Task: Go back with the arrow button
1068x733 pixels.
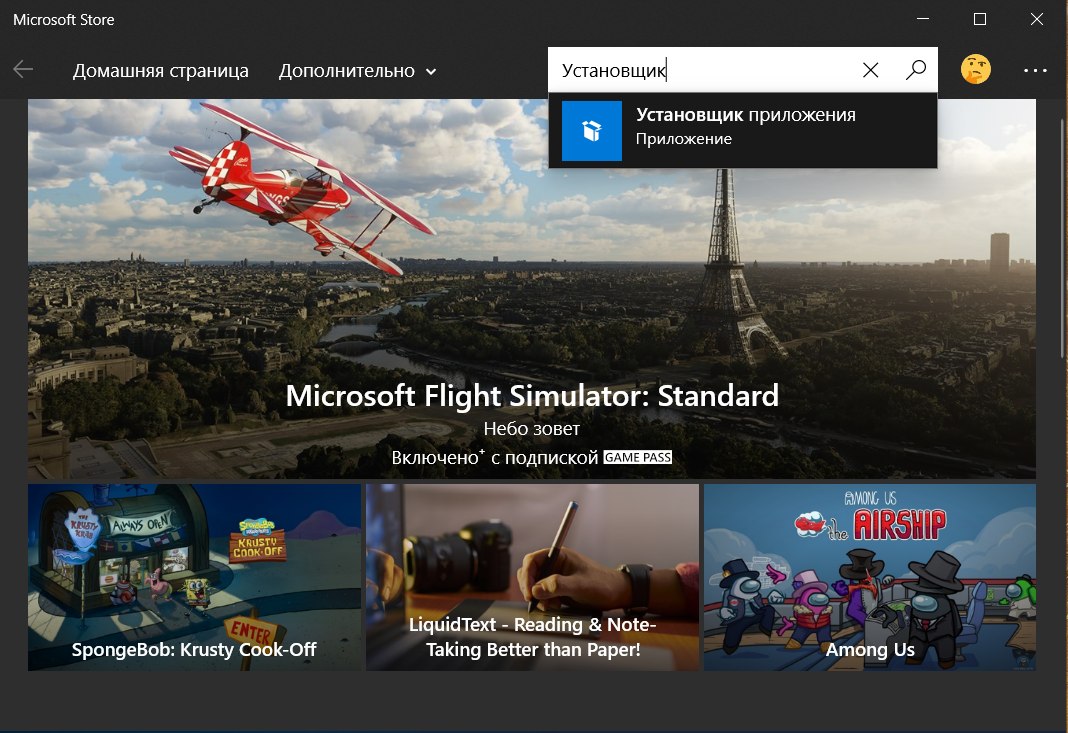Action: point(23,69)
